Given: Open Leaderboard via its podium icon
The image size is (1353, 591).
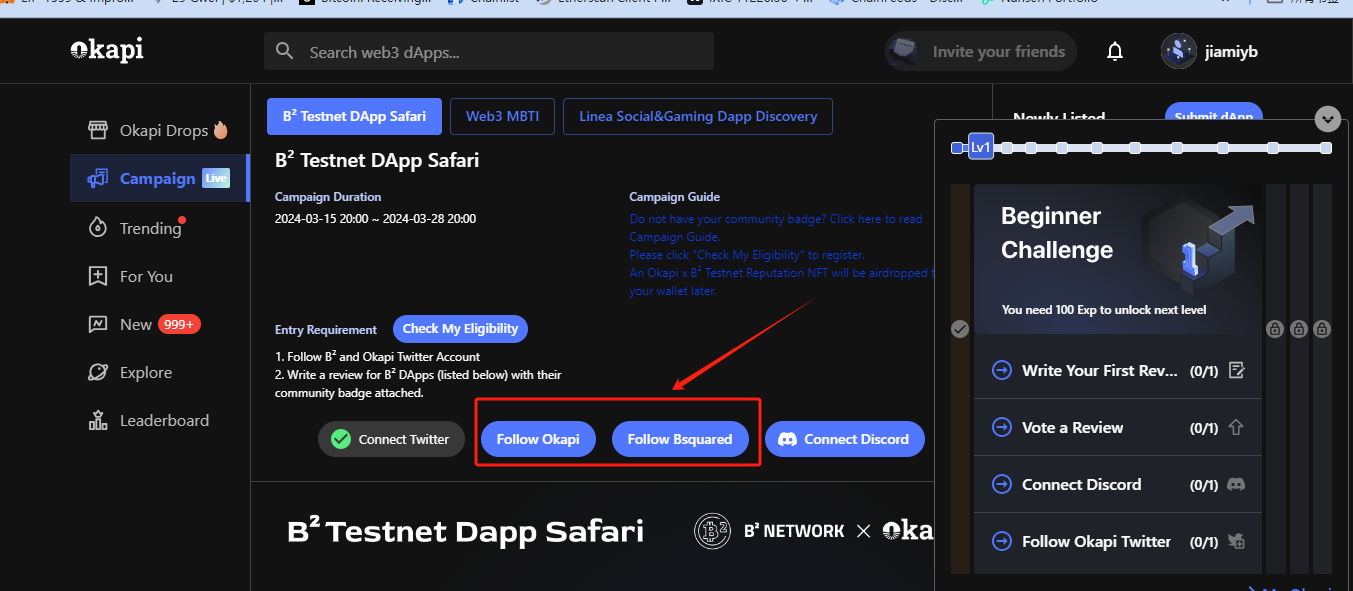Looking at the screenshot, I should point(97,420).
